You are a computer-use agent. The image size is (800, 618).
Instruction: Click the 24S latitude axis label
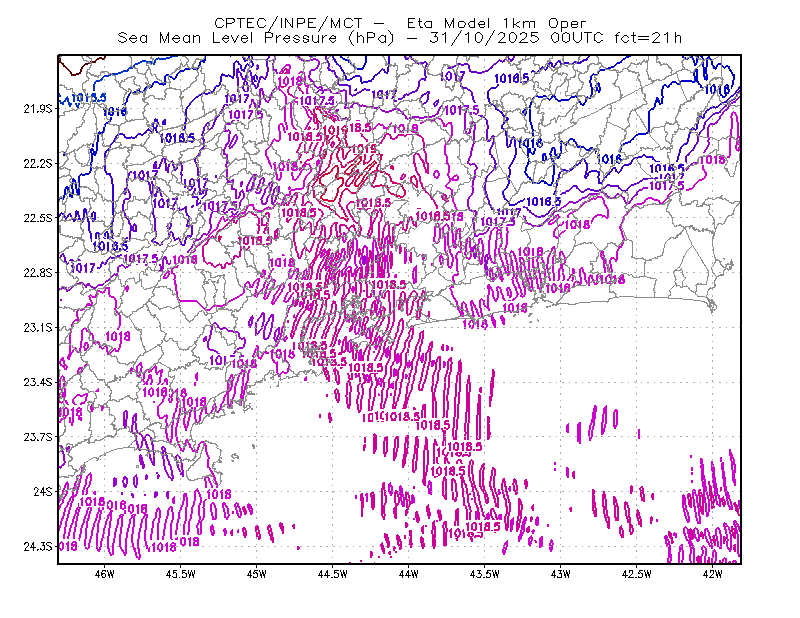click(43, 491)
